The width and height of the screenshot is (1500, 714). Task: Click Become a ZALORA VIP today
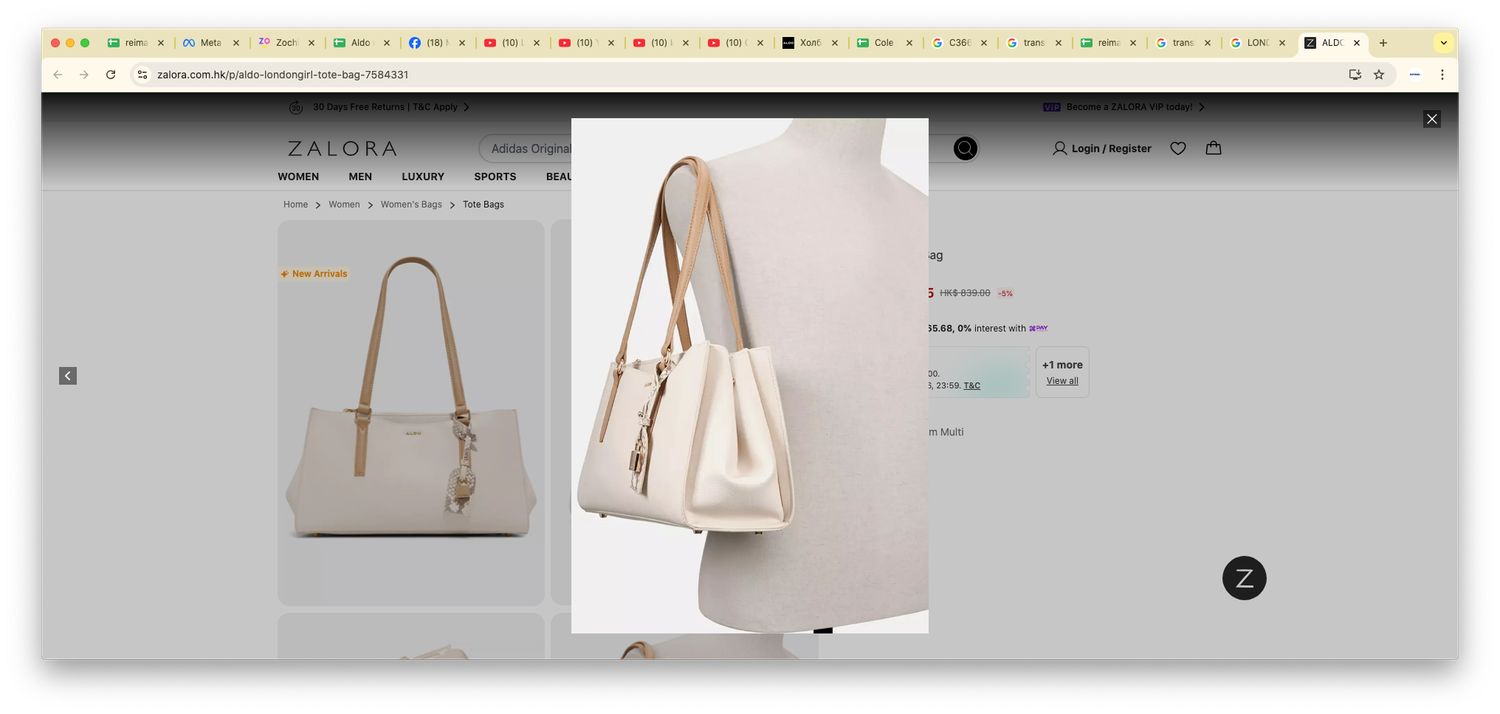[1124, 107]
